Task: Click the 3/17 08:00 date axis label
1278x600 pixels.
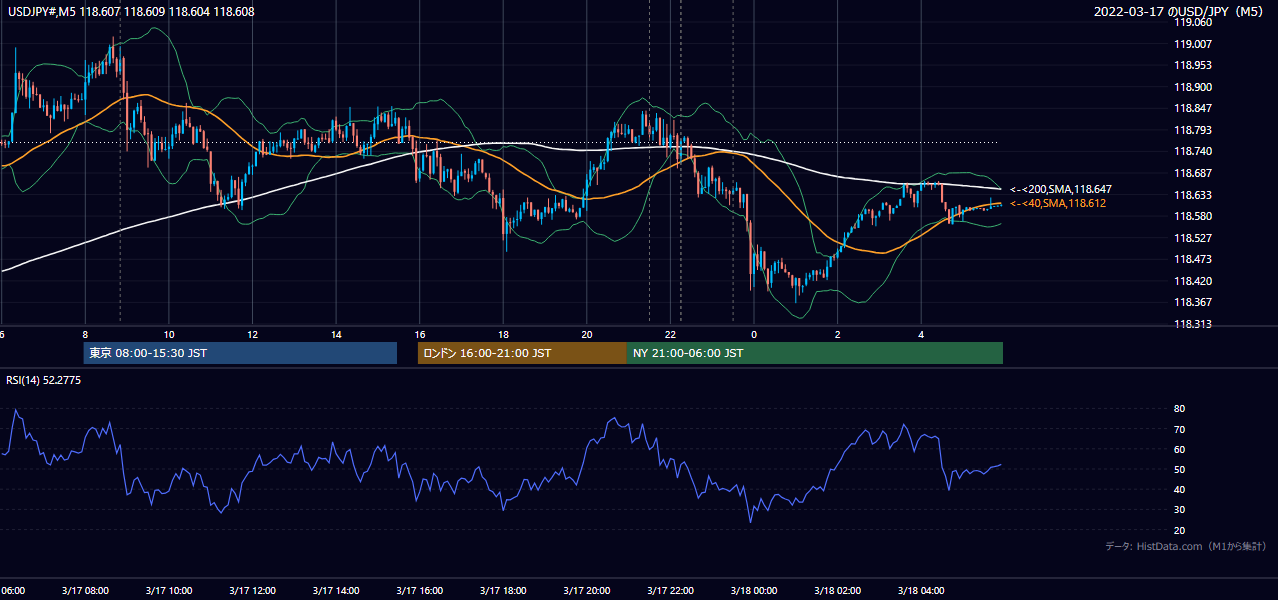Action: [x=85, y=590]
